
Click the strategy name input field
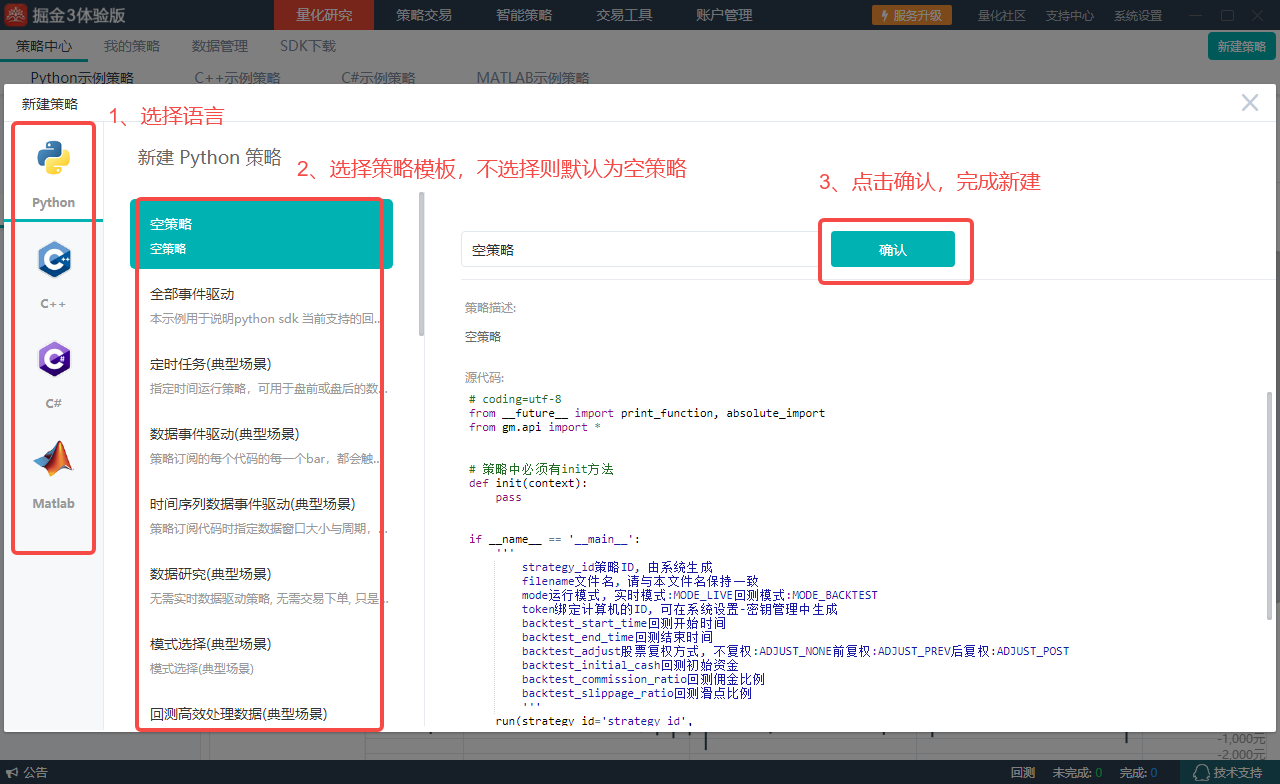640,250
